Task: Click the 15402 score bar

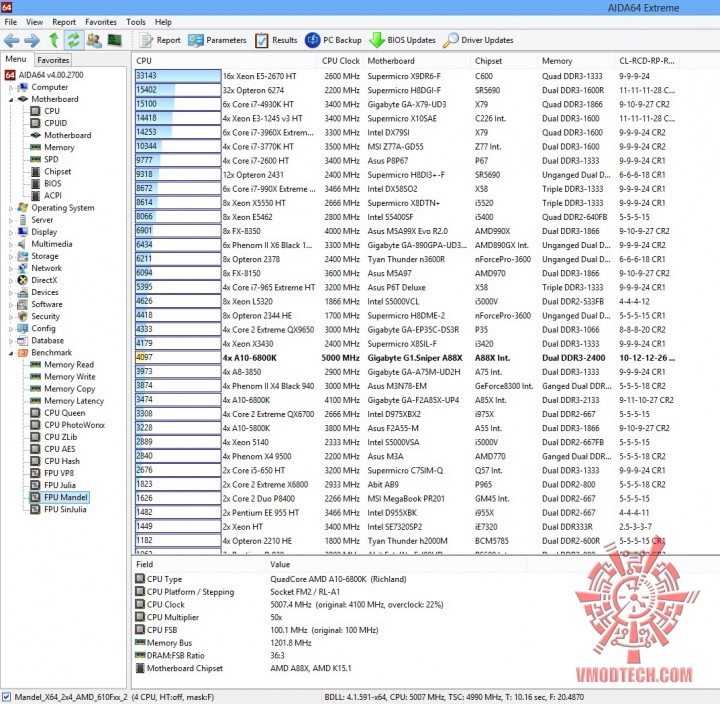Action: pyautogui.click(x=178, y=90)
